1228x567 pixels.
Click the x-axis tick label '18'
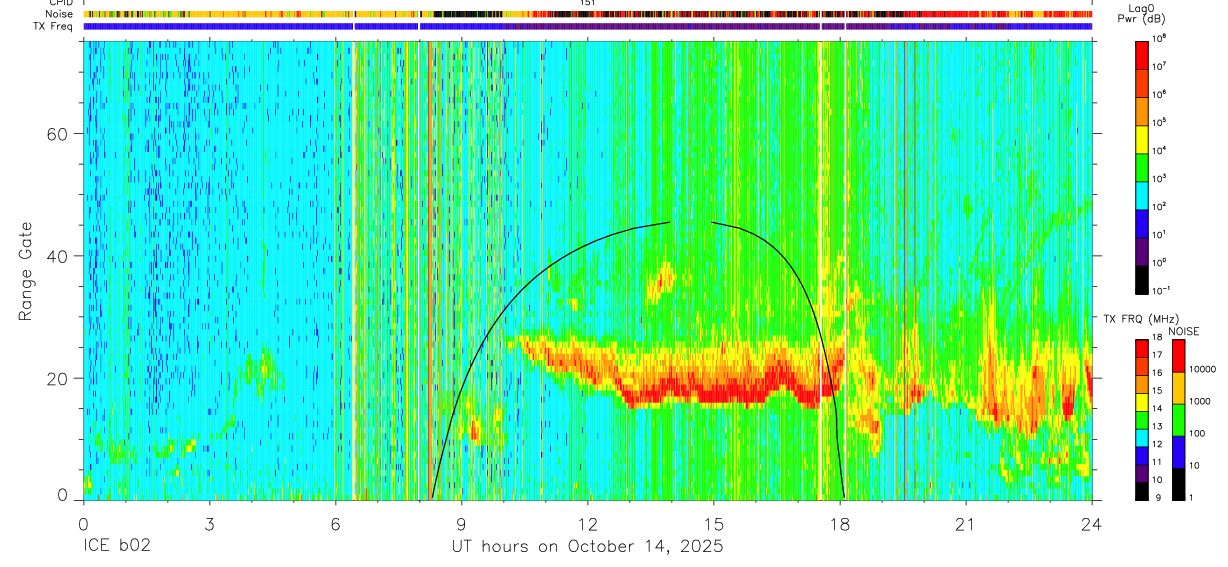840,524
